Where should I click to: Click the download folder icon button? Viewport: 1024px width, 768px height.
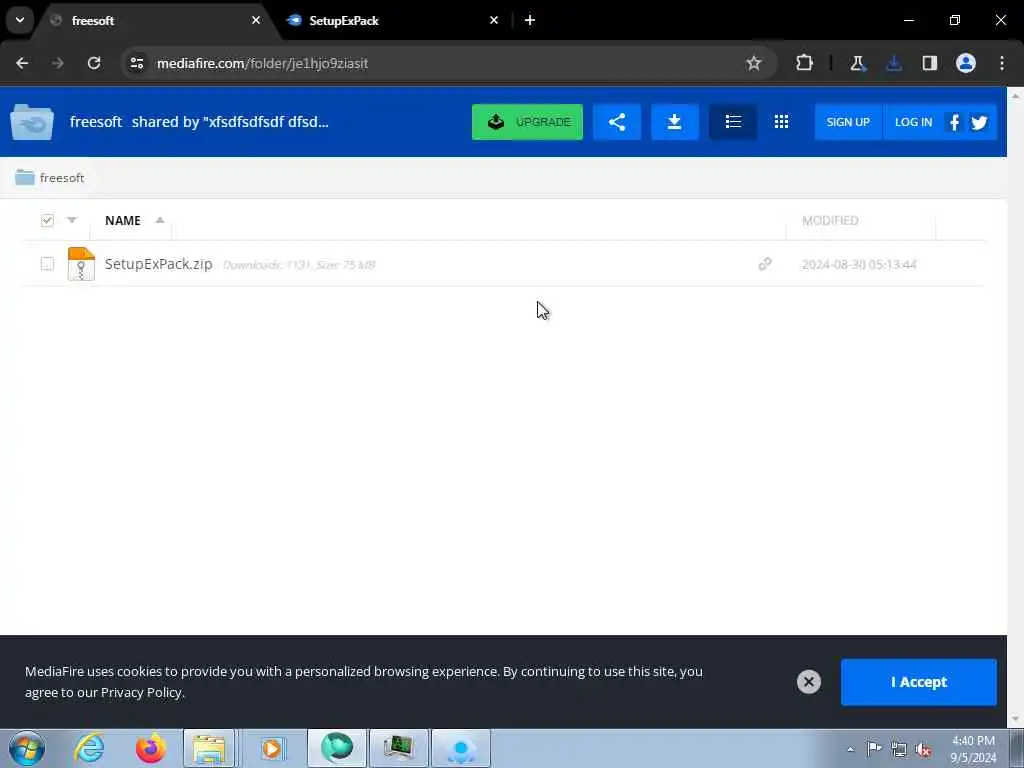(x=675, y=122)
